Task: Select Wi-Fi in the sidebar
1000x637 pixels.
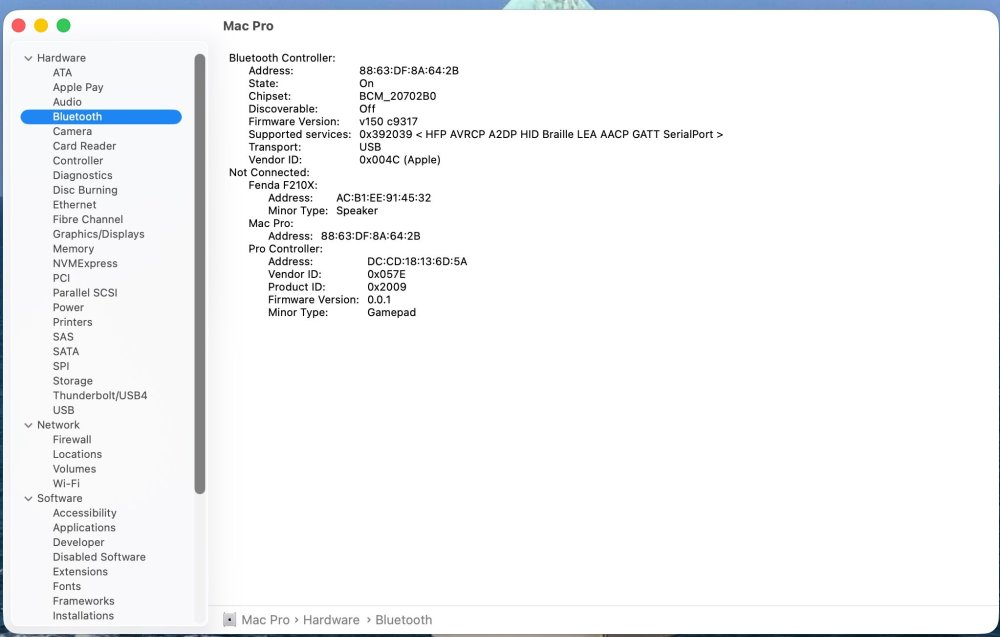Action: click(66, 483)
